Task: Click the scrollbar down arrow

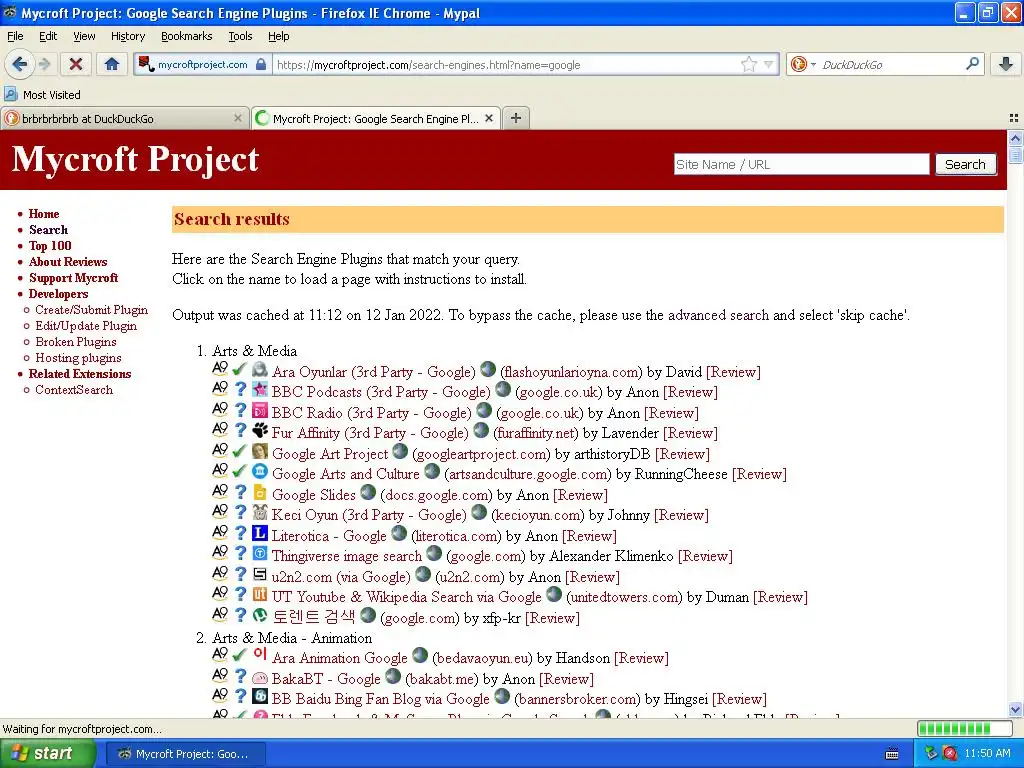Action: pyautogui.click(x=1015, y=710)
